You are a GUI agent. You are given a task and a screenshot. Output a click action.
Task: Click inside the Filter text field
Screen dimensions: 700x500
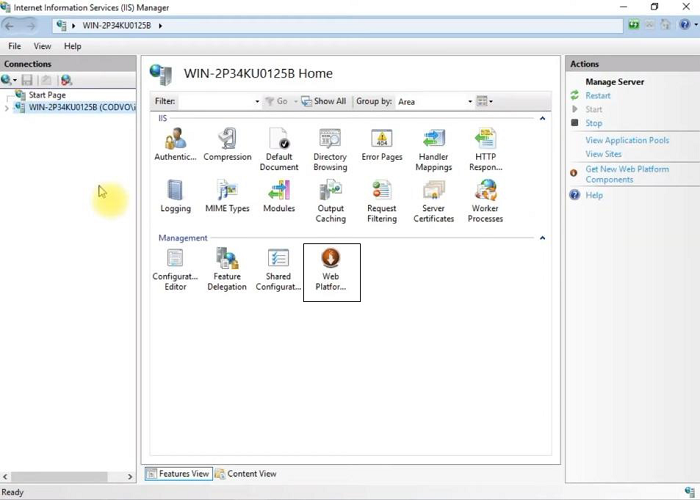click(216, 101)
